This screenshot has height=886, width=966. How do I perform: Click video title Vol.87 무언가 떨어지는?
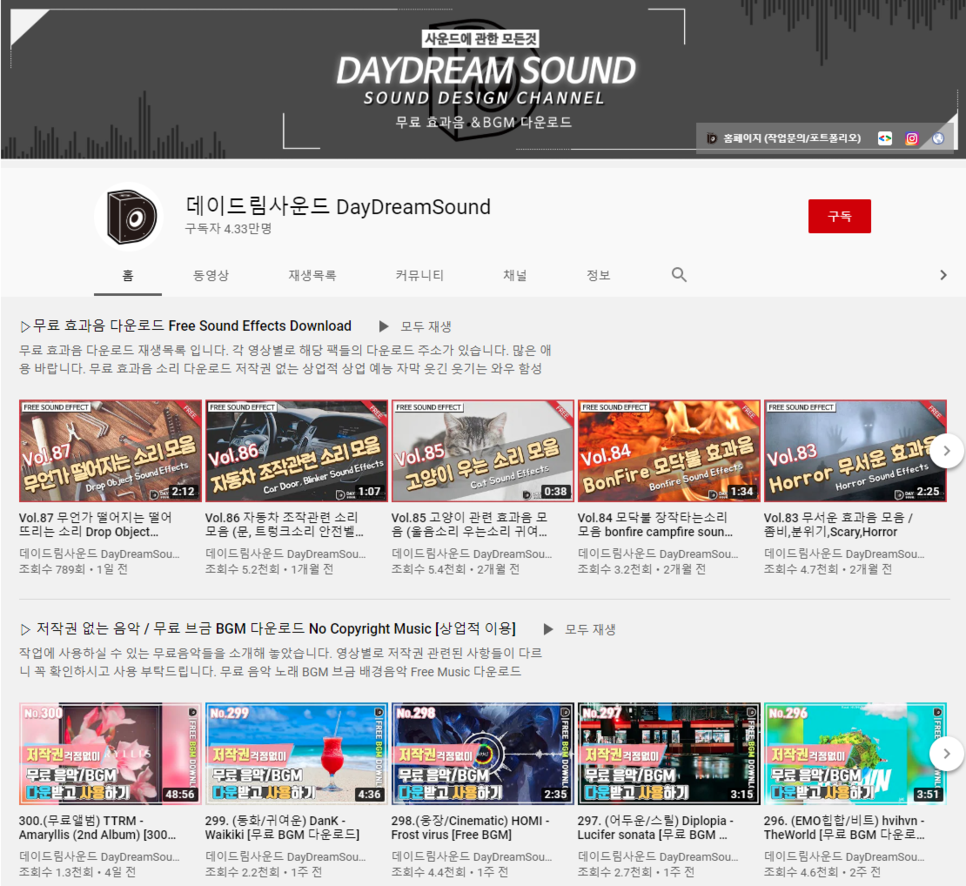click(95, 524)
